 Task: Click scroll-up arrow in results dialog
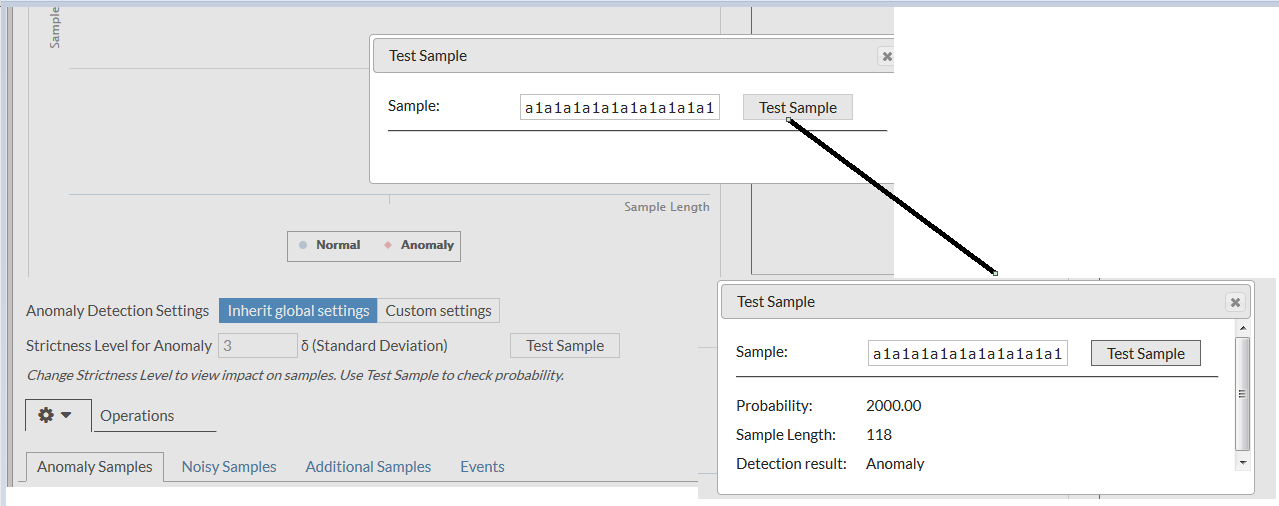pos(1243,328)
